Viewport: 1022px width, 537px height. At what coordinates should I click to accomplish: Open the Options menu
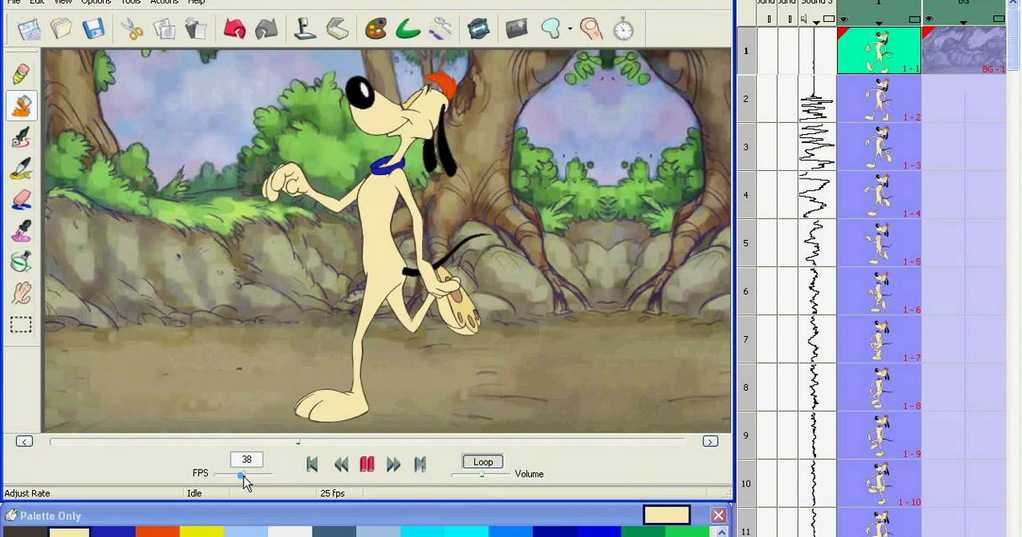point(96,2)
